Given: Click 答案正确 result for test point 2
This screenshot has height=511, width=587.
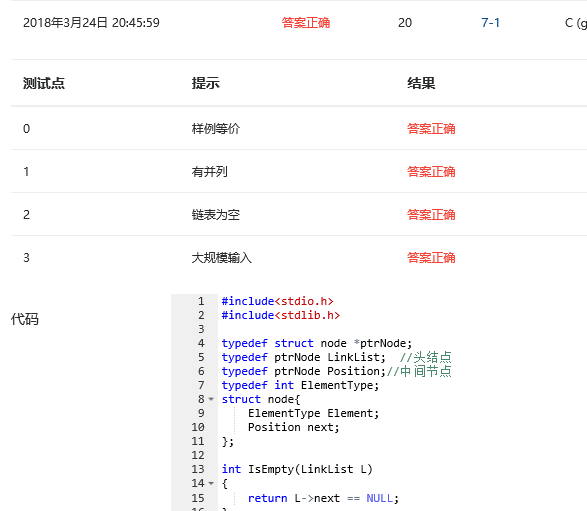Looking at the screenshot, I should tap(431, 215).
